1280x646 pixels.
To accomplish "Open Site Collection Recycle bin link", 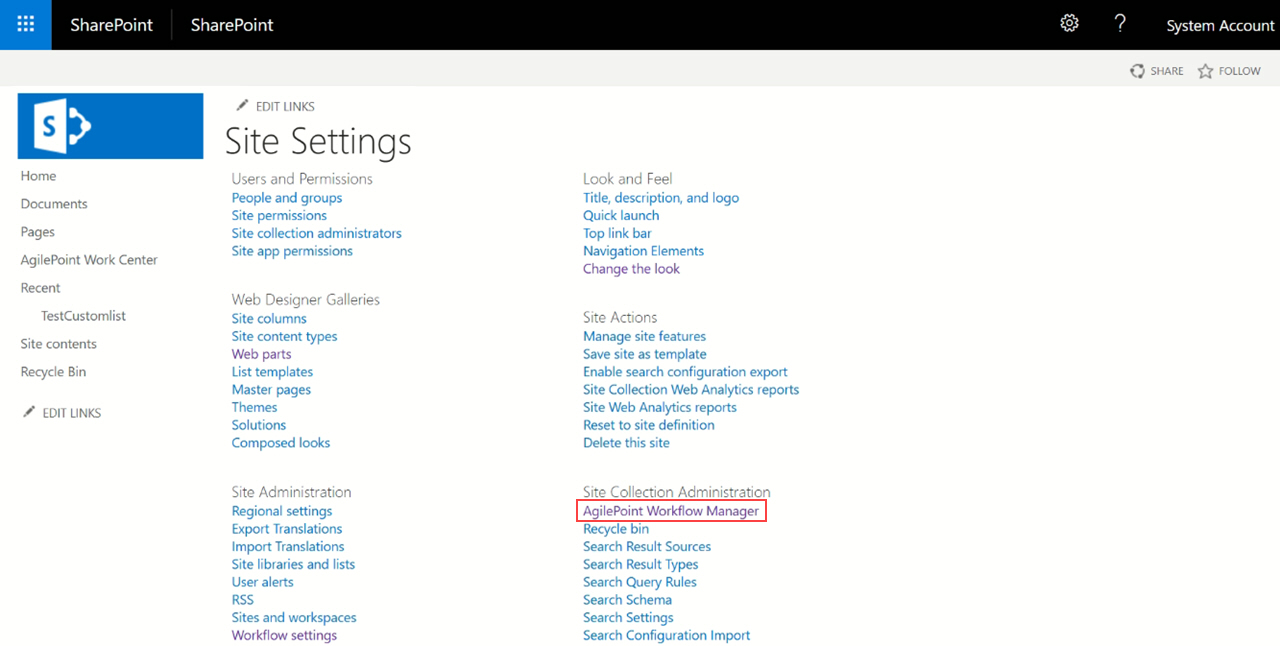I will point(616,529).
